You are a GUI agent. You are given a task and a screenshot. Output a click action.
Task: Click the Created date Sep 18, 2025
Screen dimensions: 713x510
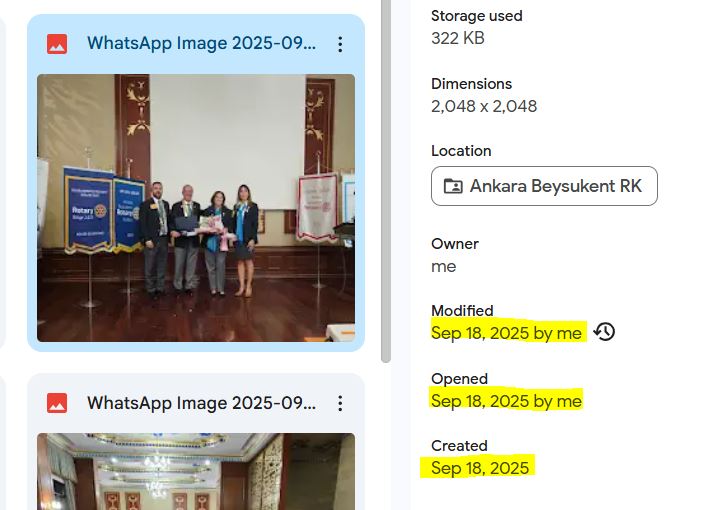point(480,468)
